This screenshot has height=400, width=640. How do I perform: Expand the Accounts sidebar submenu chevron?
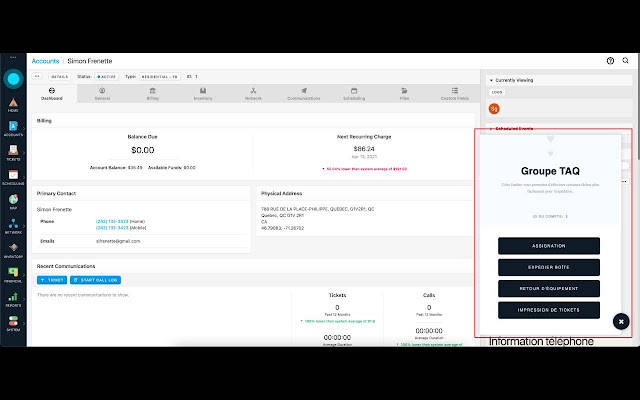pyautogui.click(x=24, y=129)
